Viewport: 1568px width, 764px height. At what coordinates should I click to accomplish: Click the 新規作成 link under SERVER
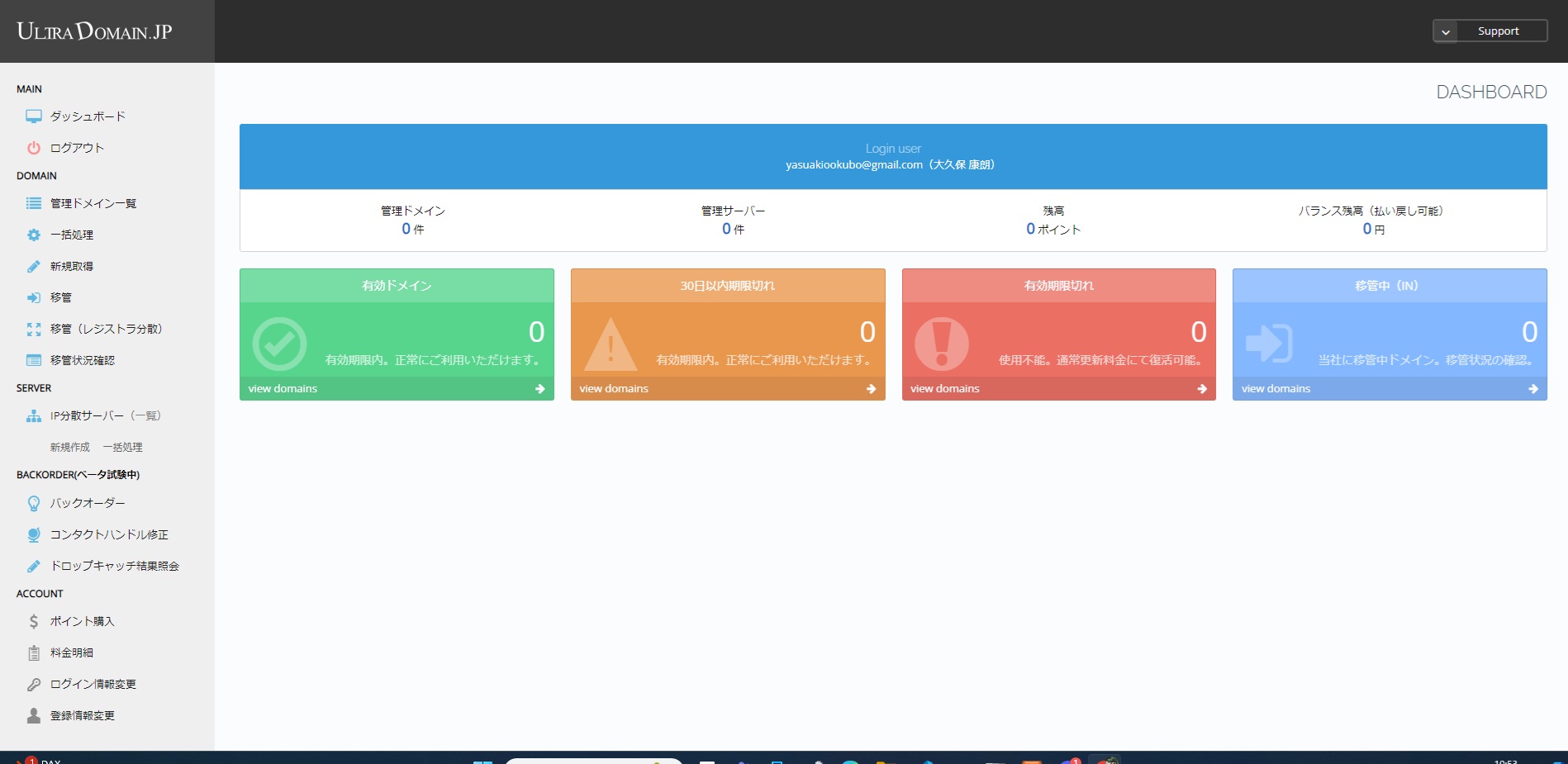[69, 447]
